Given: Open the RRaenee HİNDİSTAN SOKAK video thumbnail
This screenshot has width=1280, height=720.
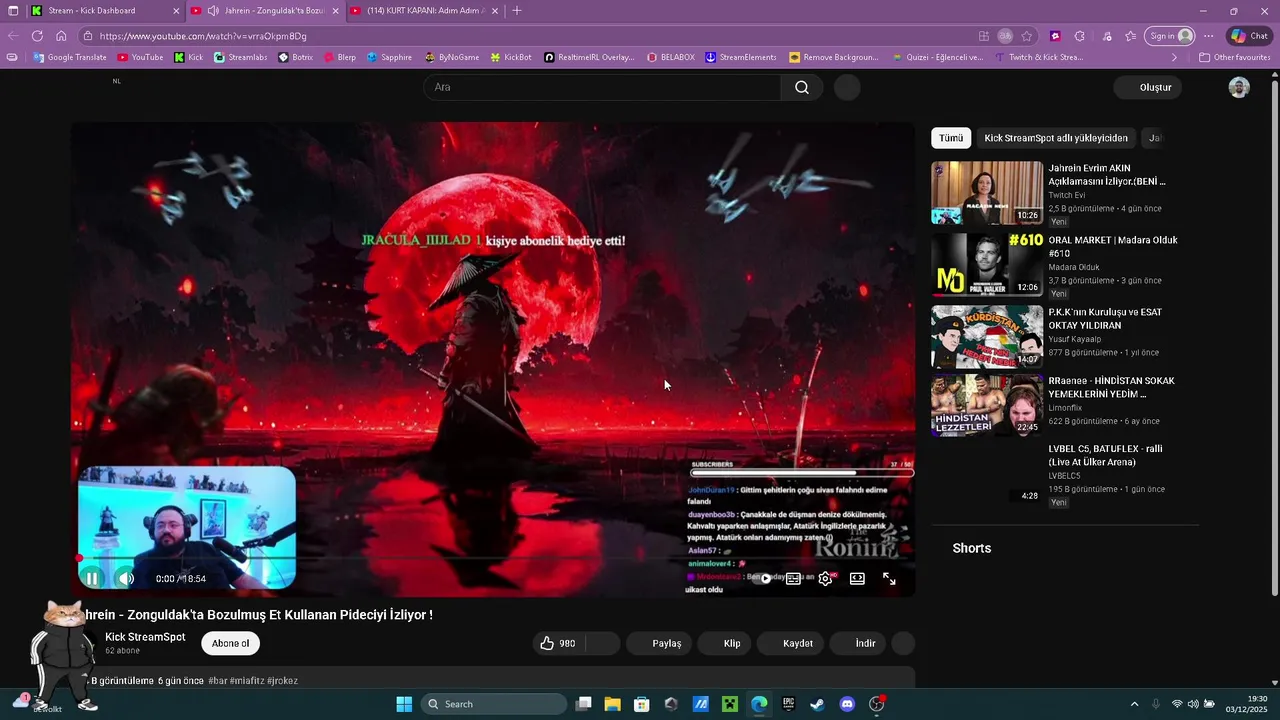Looking at the screenshot, I should [x=987, y=406].
